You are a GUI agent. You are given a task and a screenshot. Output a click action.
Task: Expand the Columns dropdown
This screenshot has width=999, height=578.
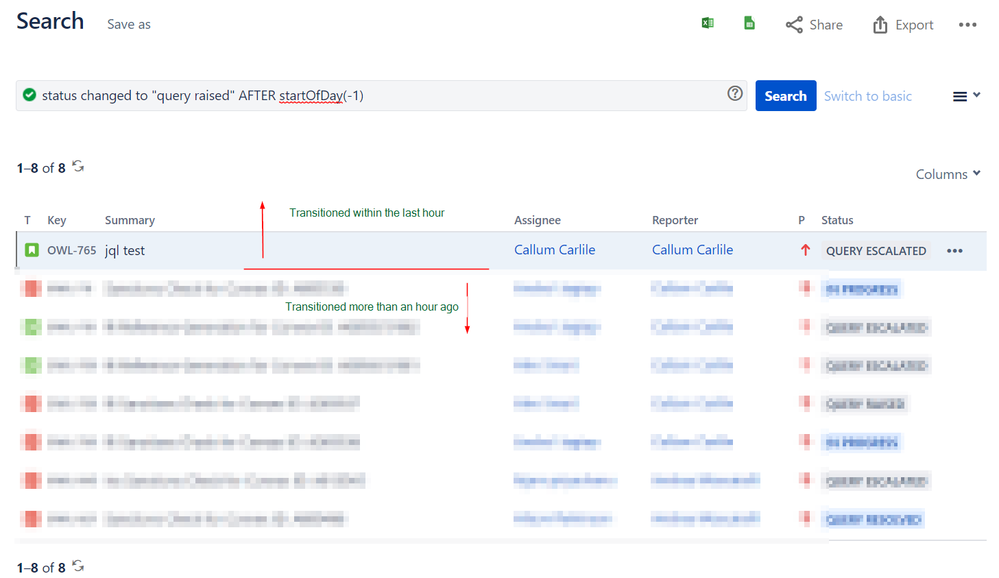point(947,174)
